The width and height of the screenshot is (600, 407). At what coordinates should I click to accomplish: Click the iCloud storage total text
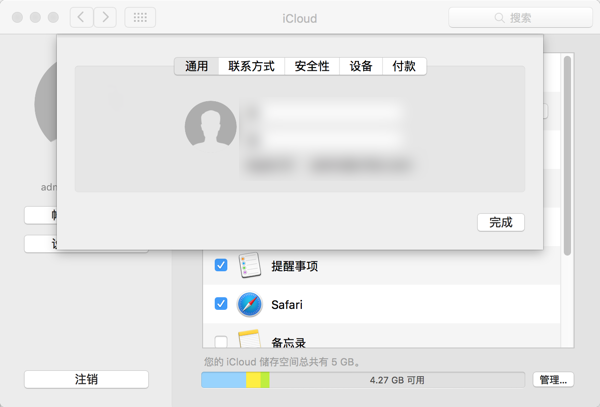point(282,362)
